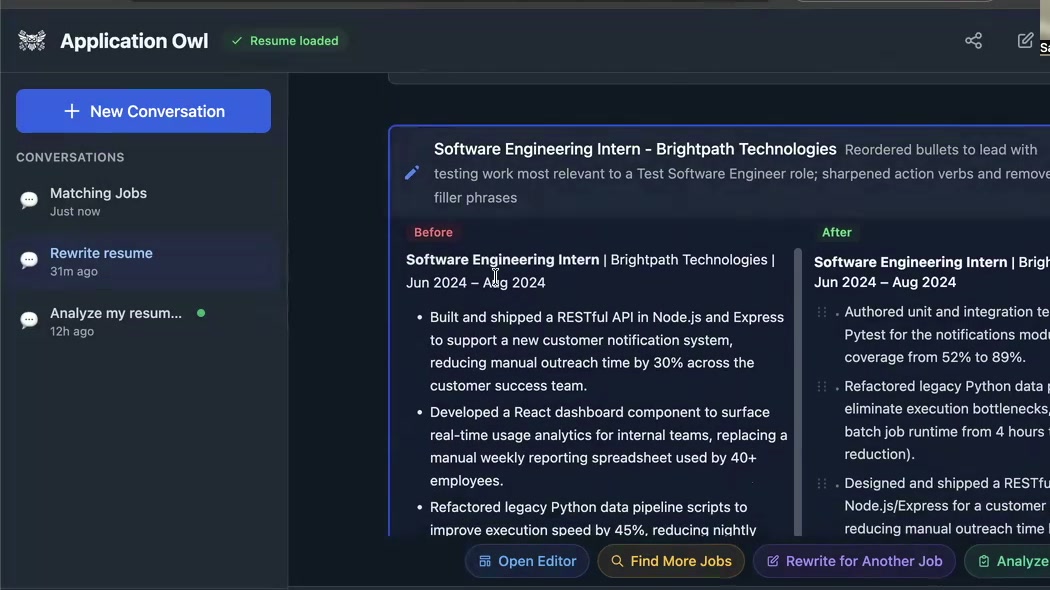Toggle the green Resume loaded status badge

coord(284,41)
